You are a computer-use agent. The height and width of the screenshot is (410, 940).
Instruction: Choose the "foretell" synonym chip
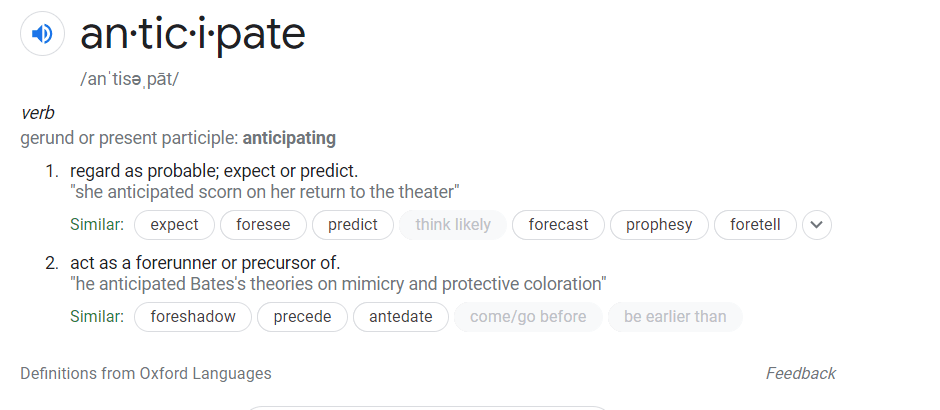point(755,225)
